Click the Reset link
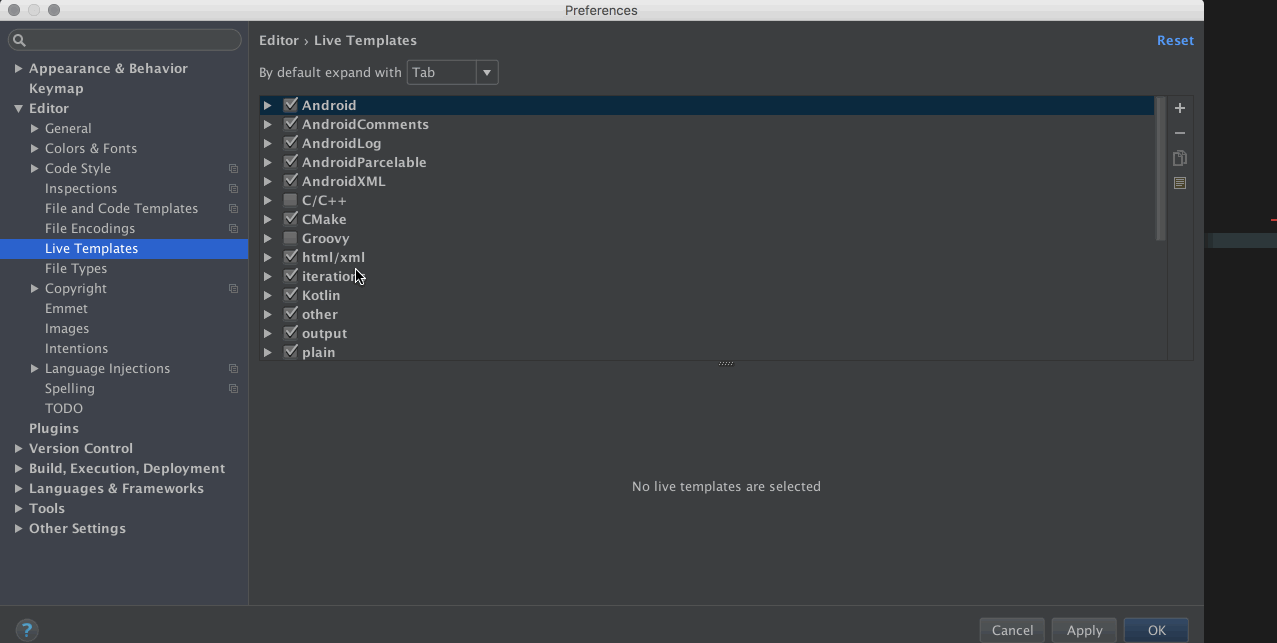 click(1175, 40)
